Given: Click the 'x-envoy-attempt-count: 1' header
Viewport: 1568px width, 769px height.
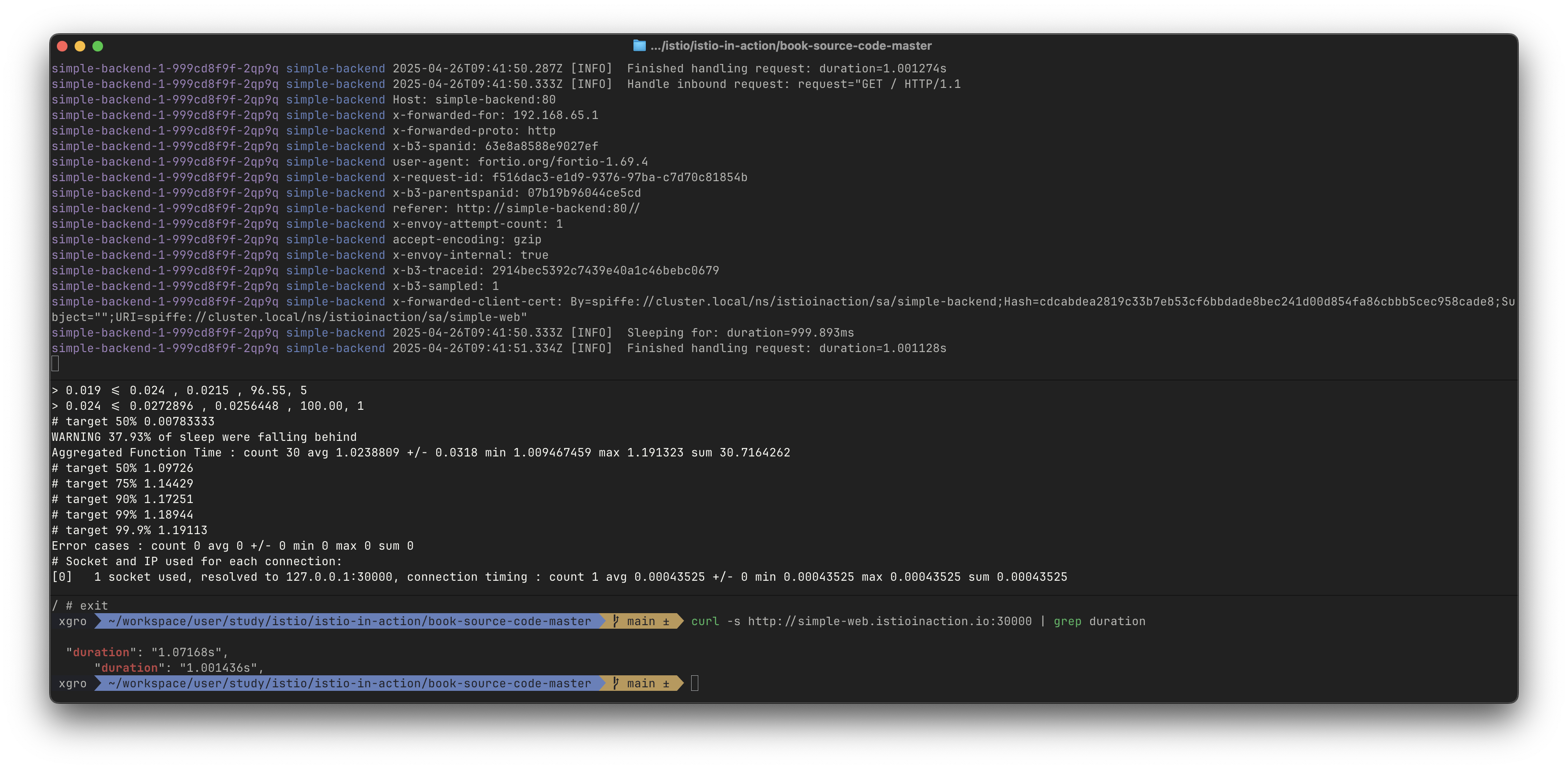Looking at the screenshot, I should point(478,224).
